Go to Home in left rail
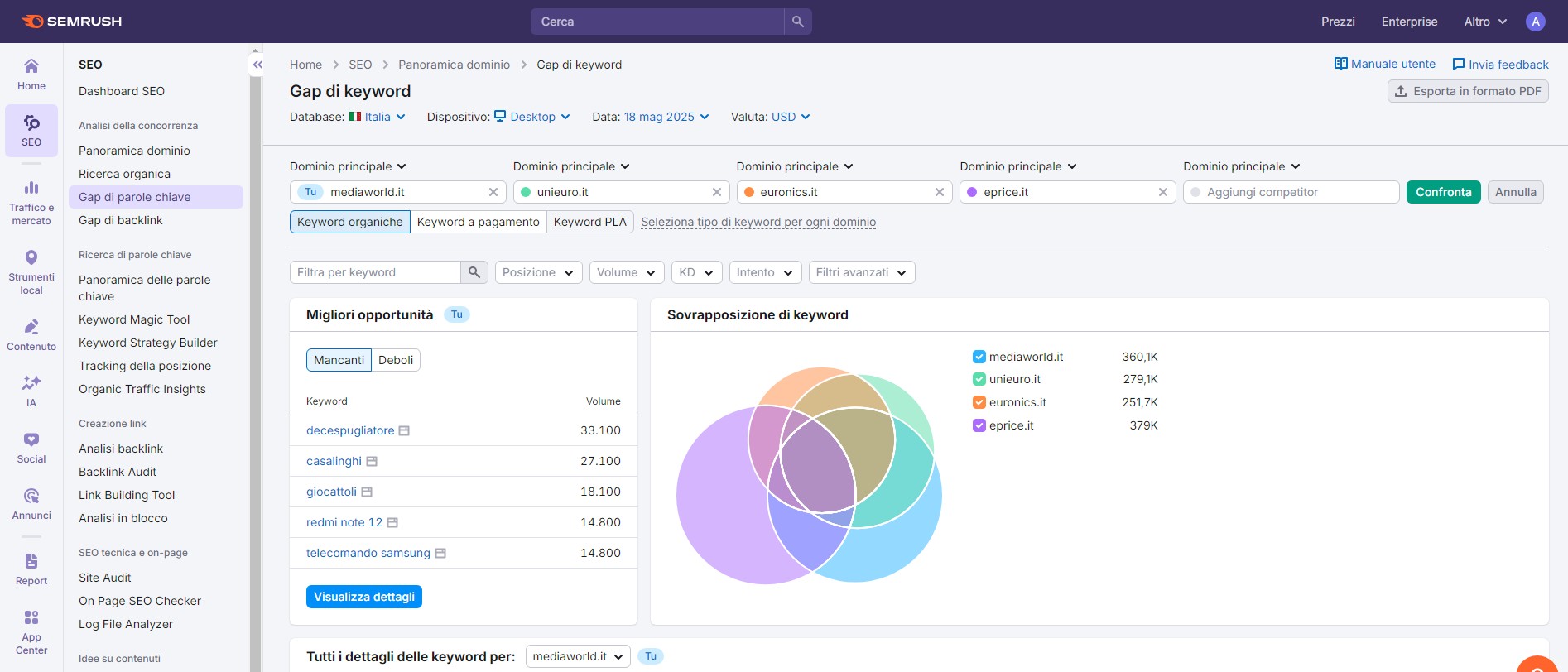 (31, 74)
